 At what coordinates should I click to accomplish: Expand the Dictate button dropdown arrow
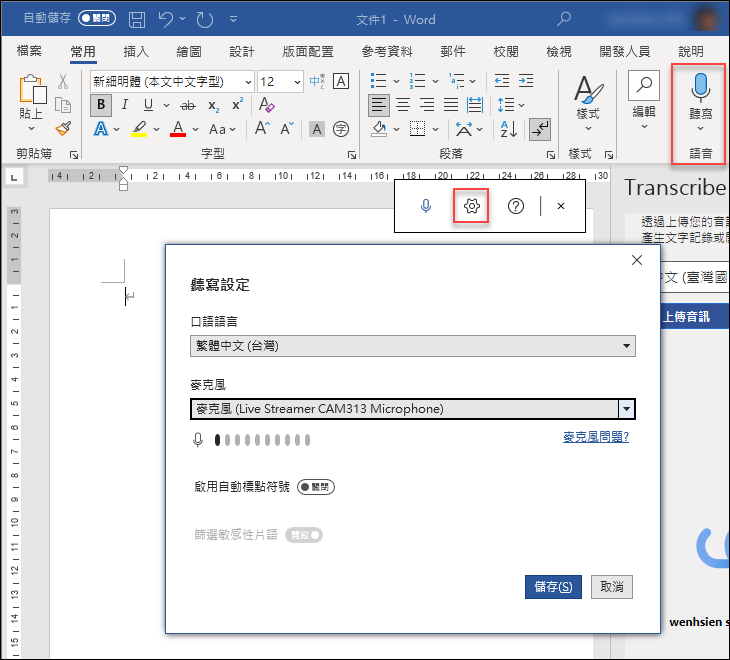700,128
